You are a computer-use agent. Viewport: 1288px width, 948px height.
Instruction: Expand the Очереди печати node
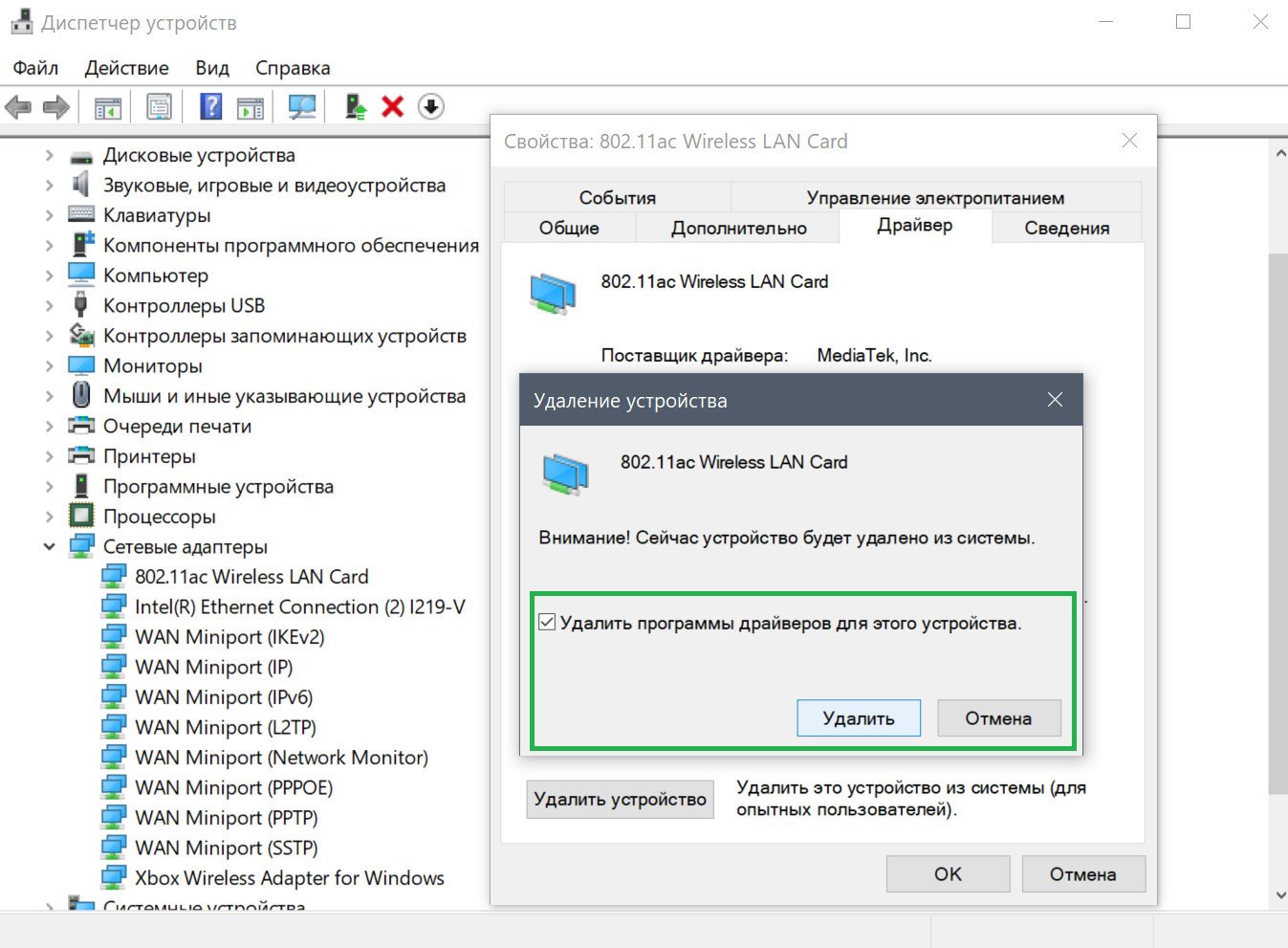pos(49,426)
